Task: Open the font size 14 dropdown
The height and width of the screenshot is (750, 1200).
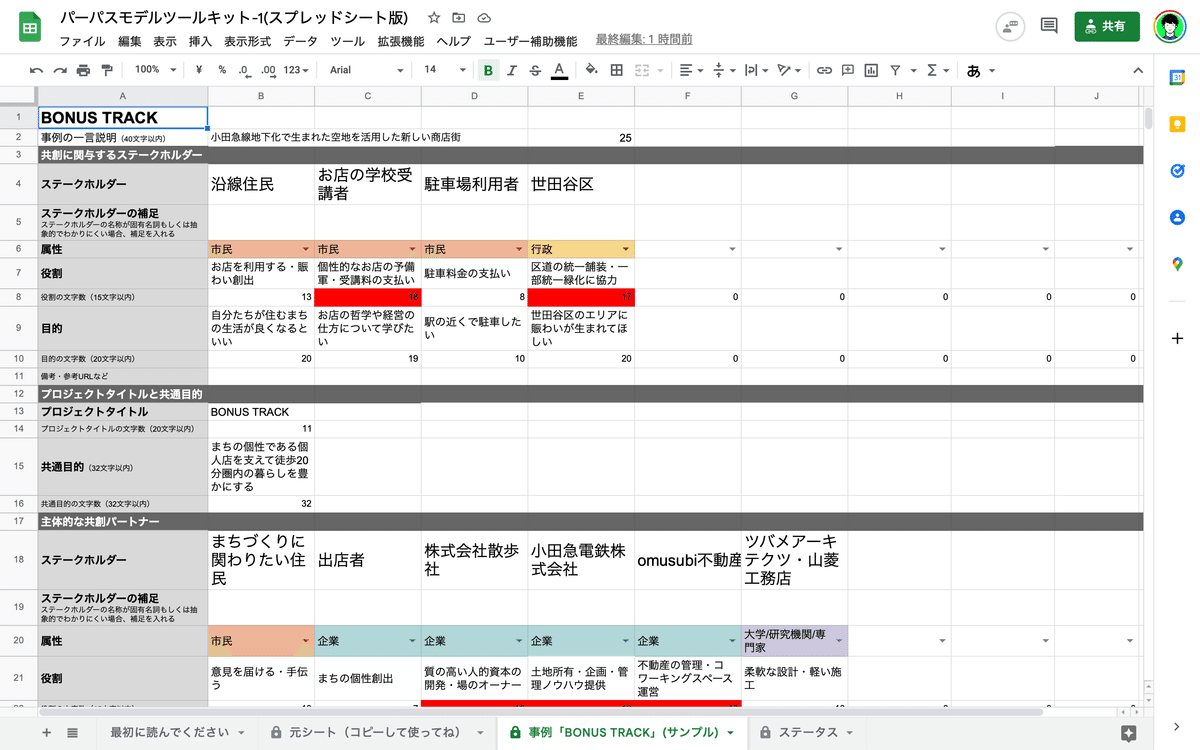Action: pyautogui.click(x=445, y=70)
